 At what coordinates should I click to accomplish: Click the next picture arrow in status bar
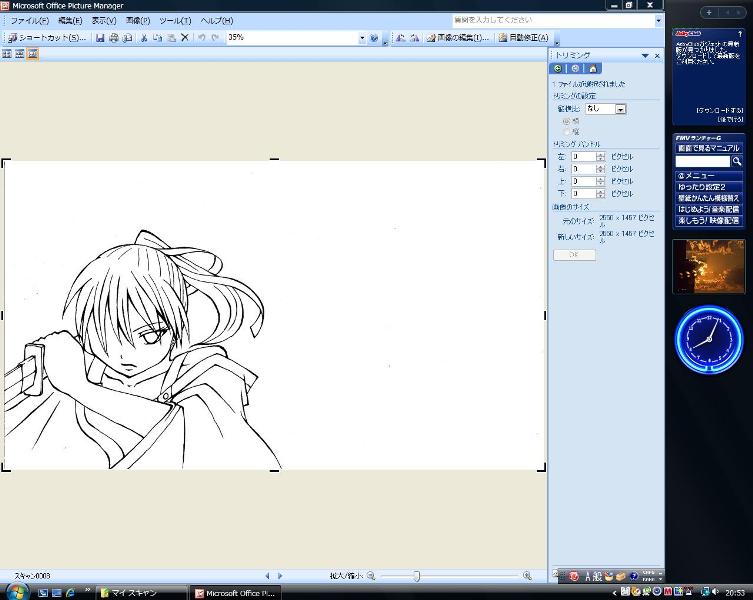[280, 576]
